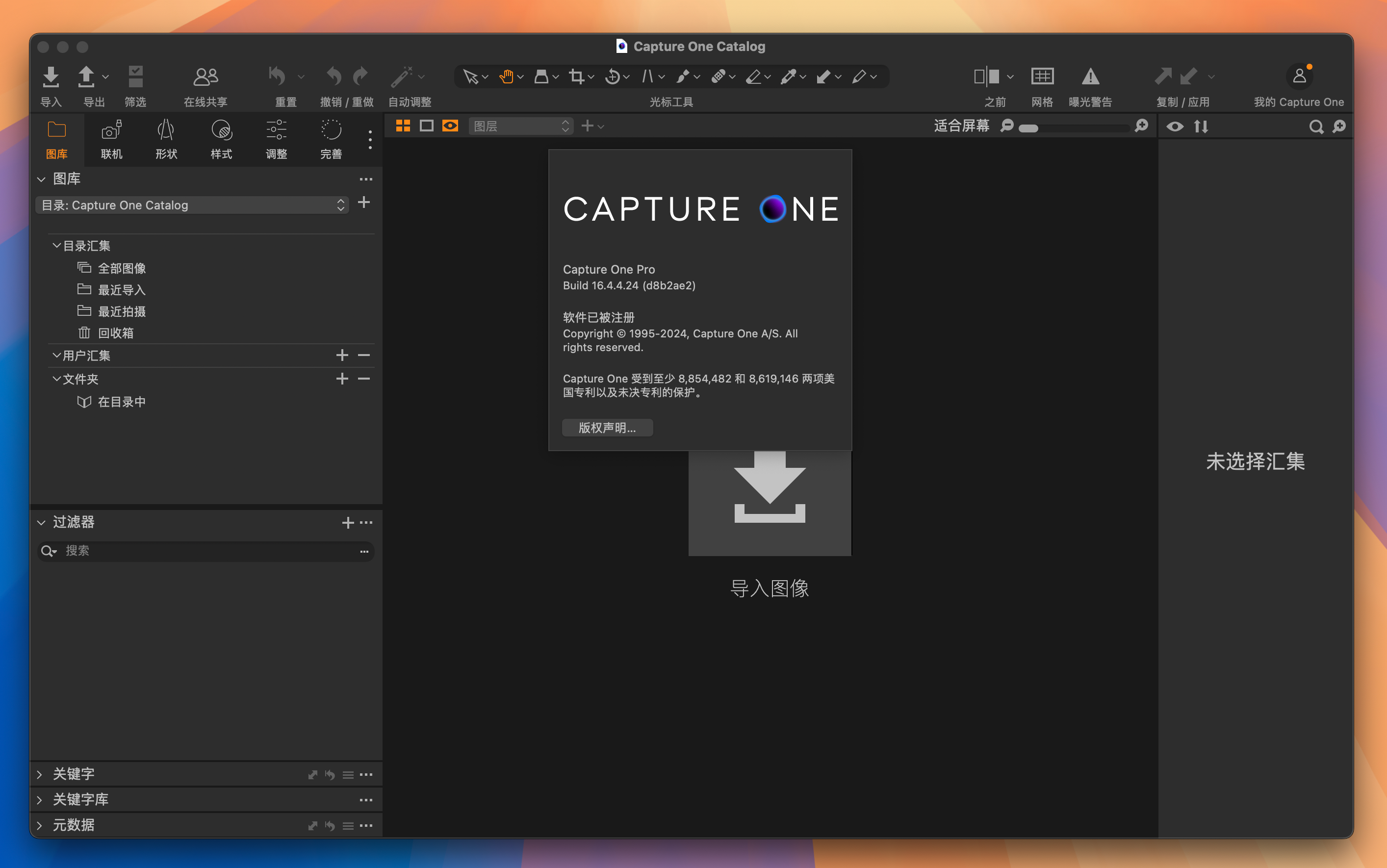Select the Keystone tool

[647, 77]
